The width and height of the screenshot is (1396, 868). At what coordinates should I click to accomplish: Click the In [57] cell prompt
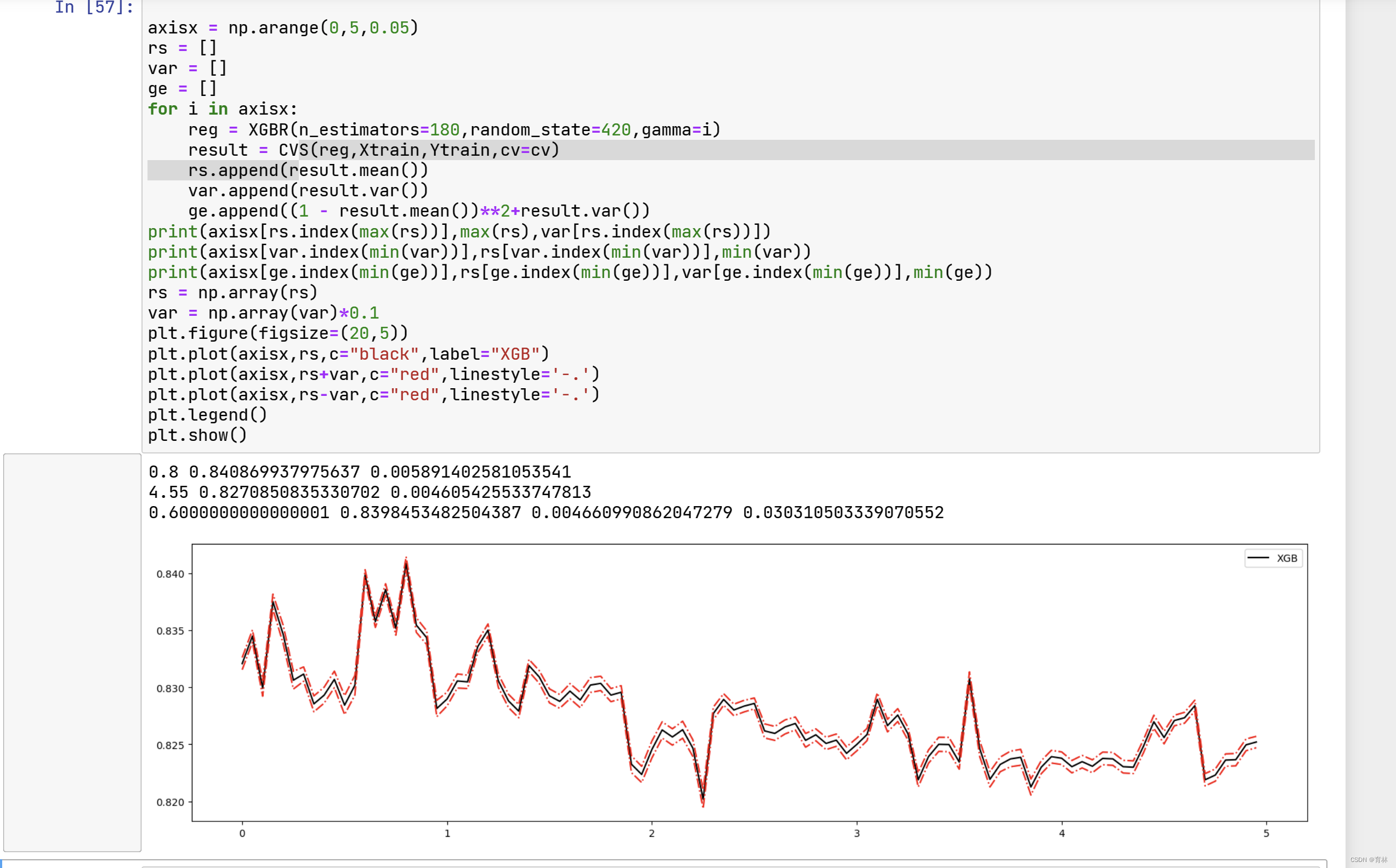94,8
